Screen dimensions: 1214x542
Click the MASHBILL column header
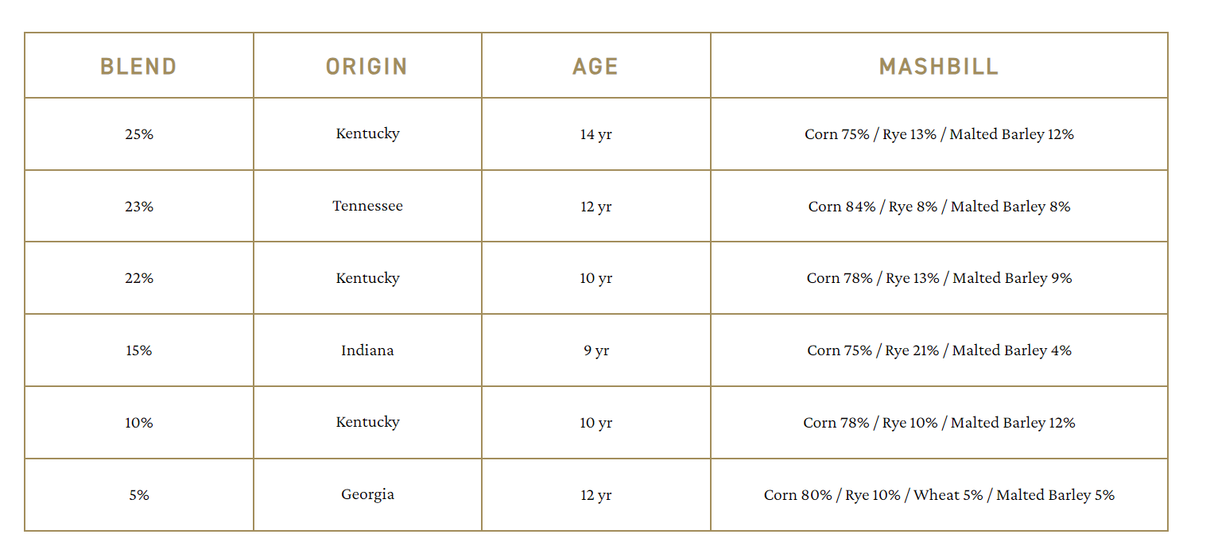pos(938,67)
